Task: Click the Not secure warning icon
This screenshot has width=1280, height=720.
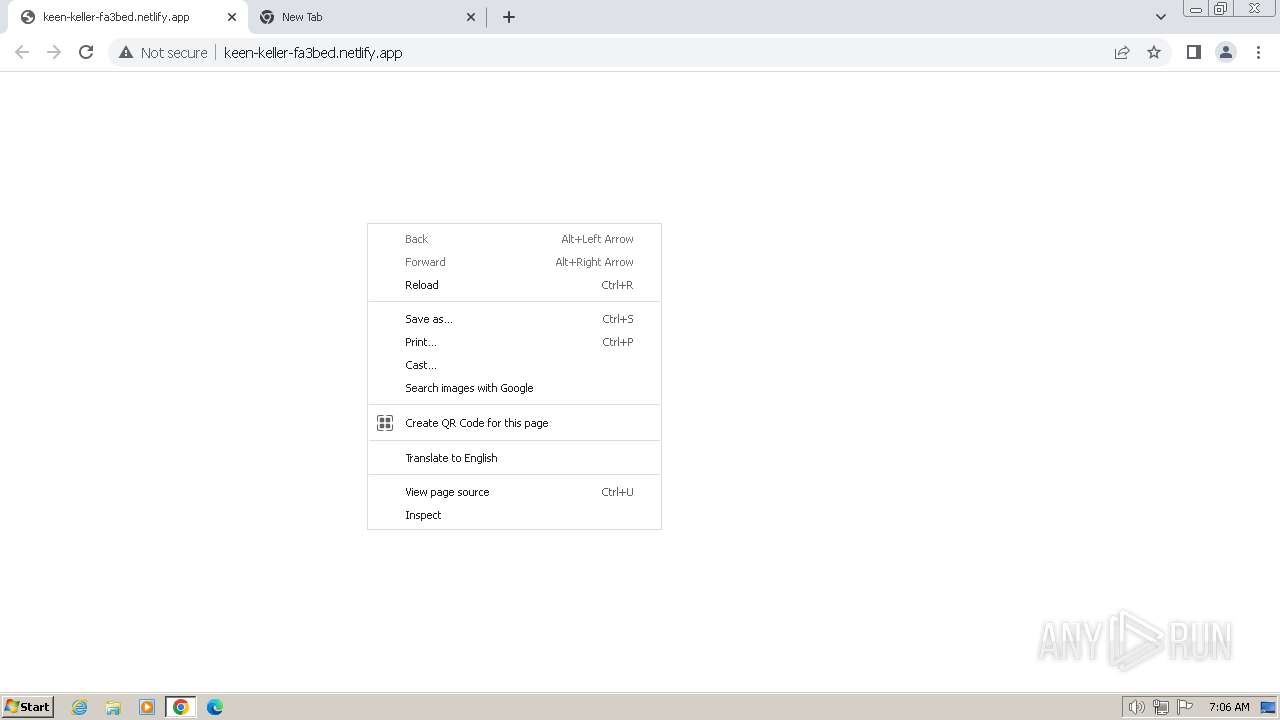Action: [x=126, y=52]
